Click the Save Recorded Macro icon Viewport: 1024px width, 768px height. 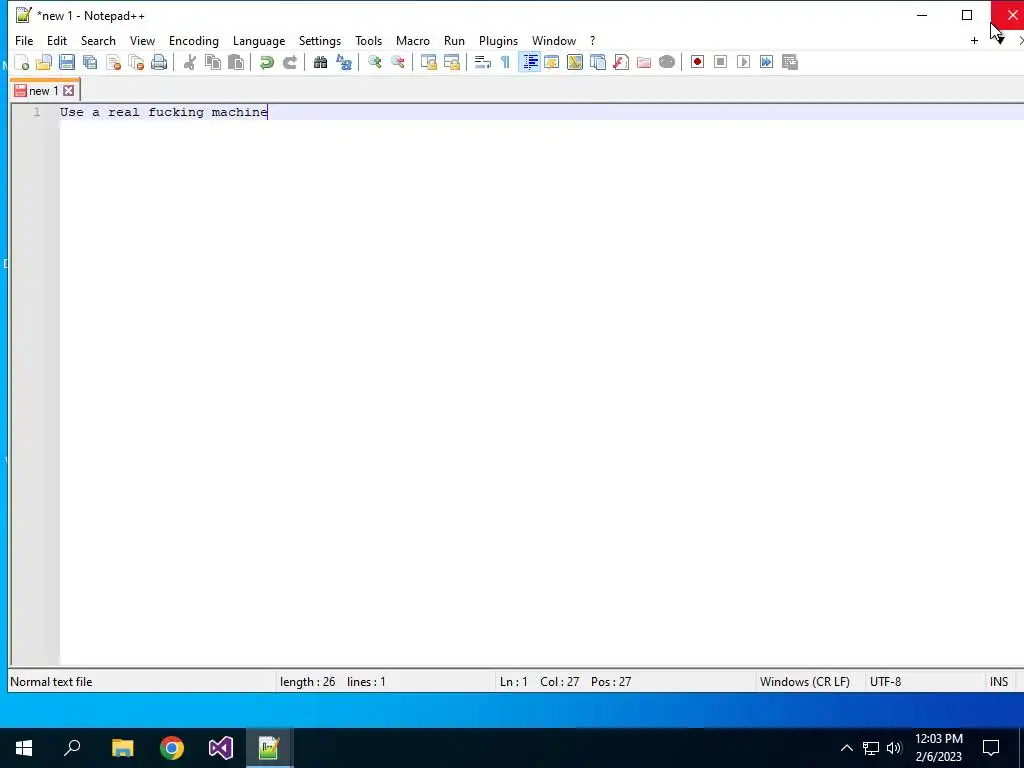[790, 62]
